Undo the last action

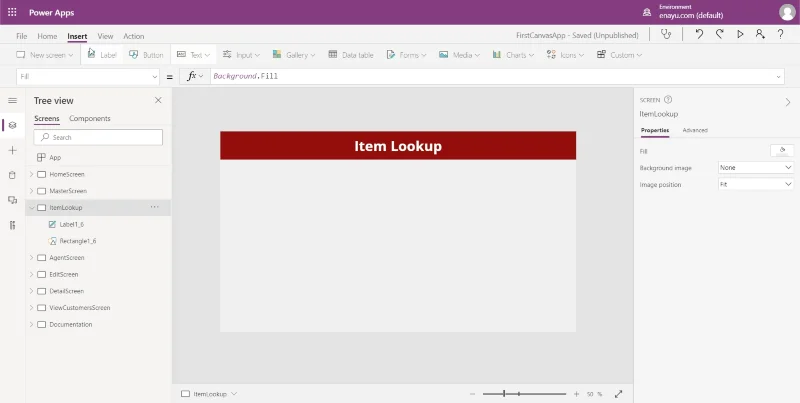pos(699,35)
